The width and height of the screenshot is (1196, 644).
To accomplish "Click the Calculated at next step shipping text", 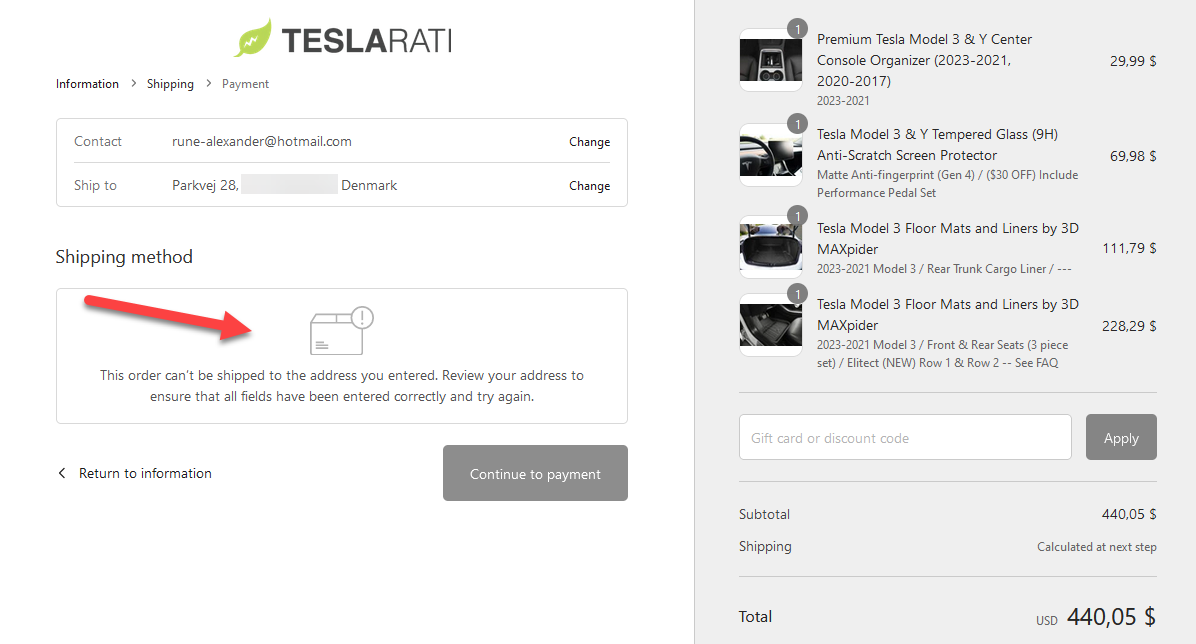I will (x=1097, y=546).
